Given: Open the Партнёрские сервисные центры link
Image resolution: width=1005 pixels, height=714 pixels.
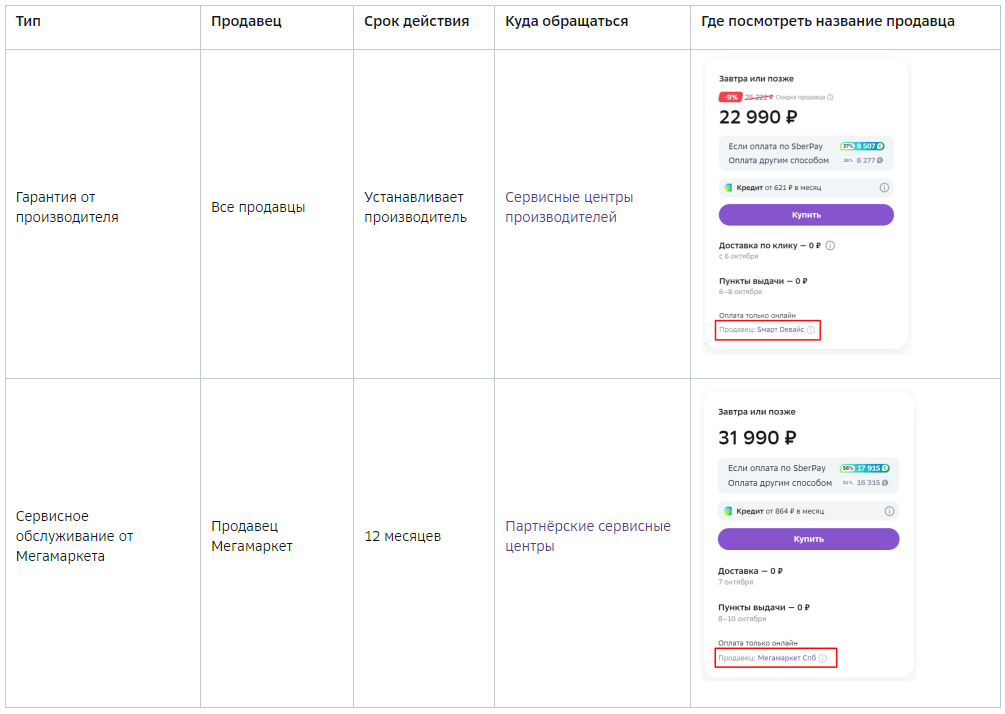Looking at the screenshot, I should (588, 536).
